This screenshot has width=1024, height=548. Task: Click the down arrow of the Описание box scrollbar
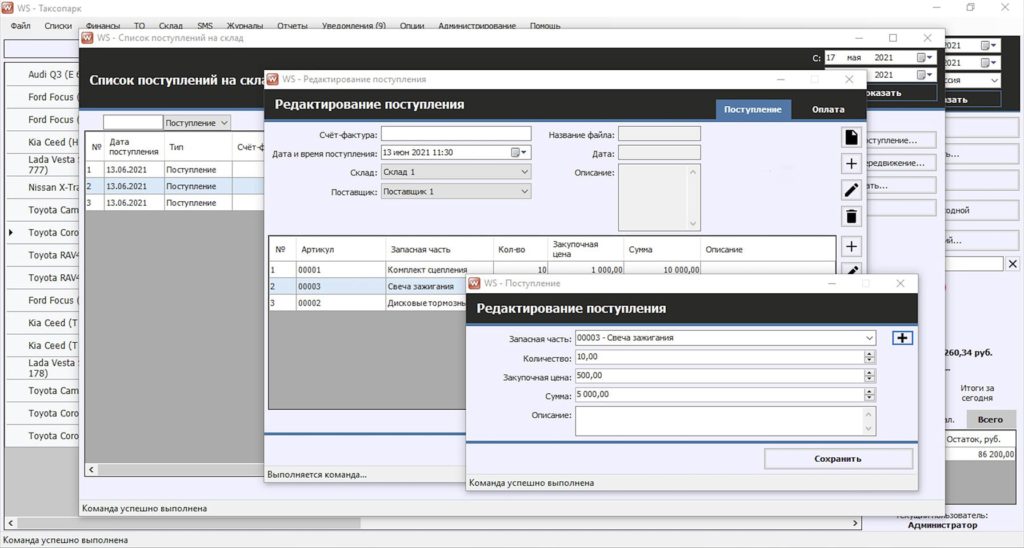[x=693, y=223]
